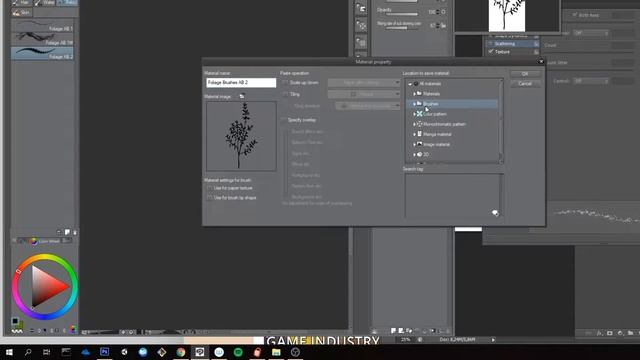Screen dimensions: 640x360
Task: Open Chrome from the taskbar
Action: pyautogui.click(x=181, y=352)
